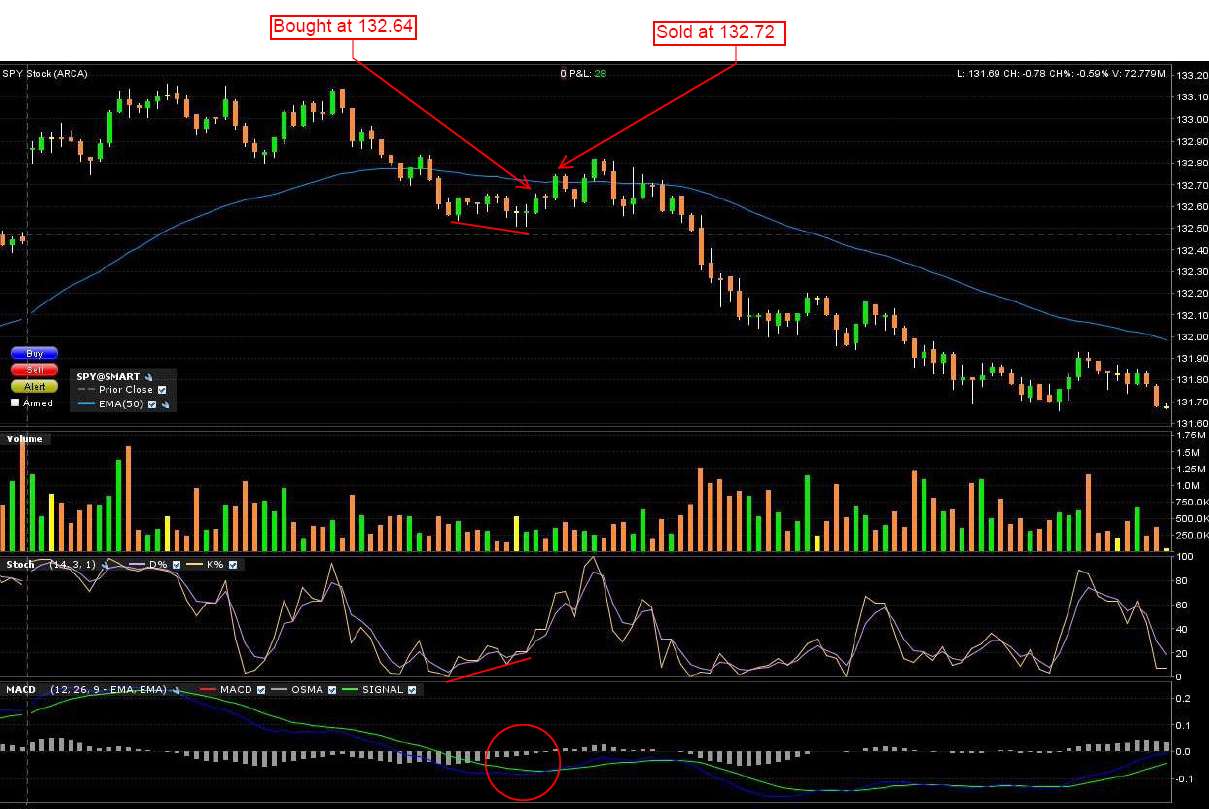
Task: Open MACD indicator settings wrench
Action: pos(178,690)
